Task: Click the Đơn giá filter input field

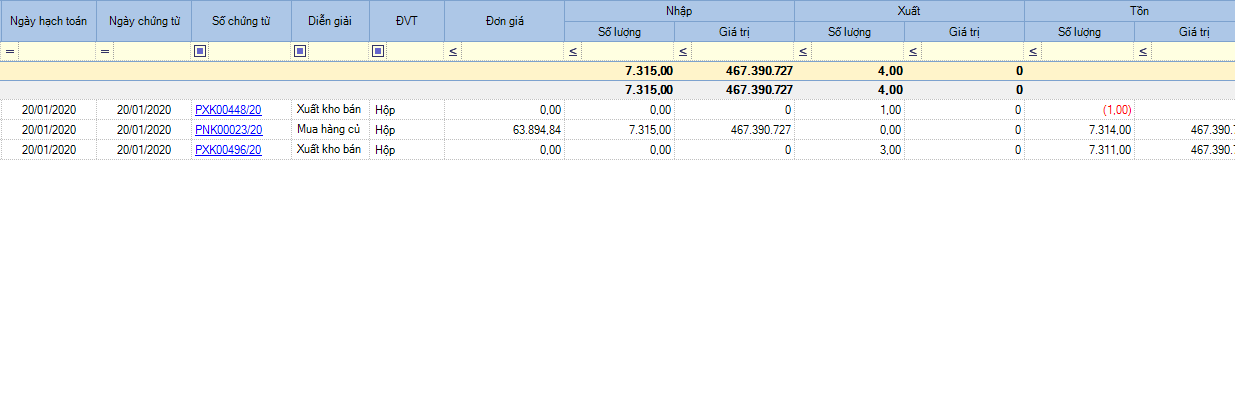Action: (512, 51)
